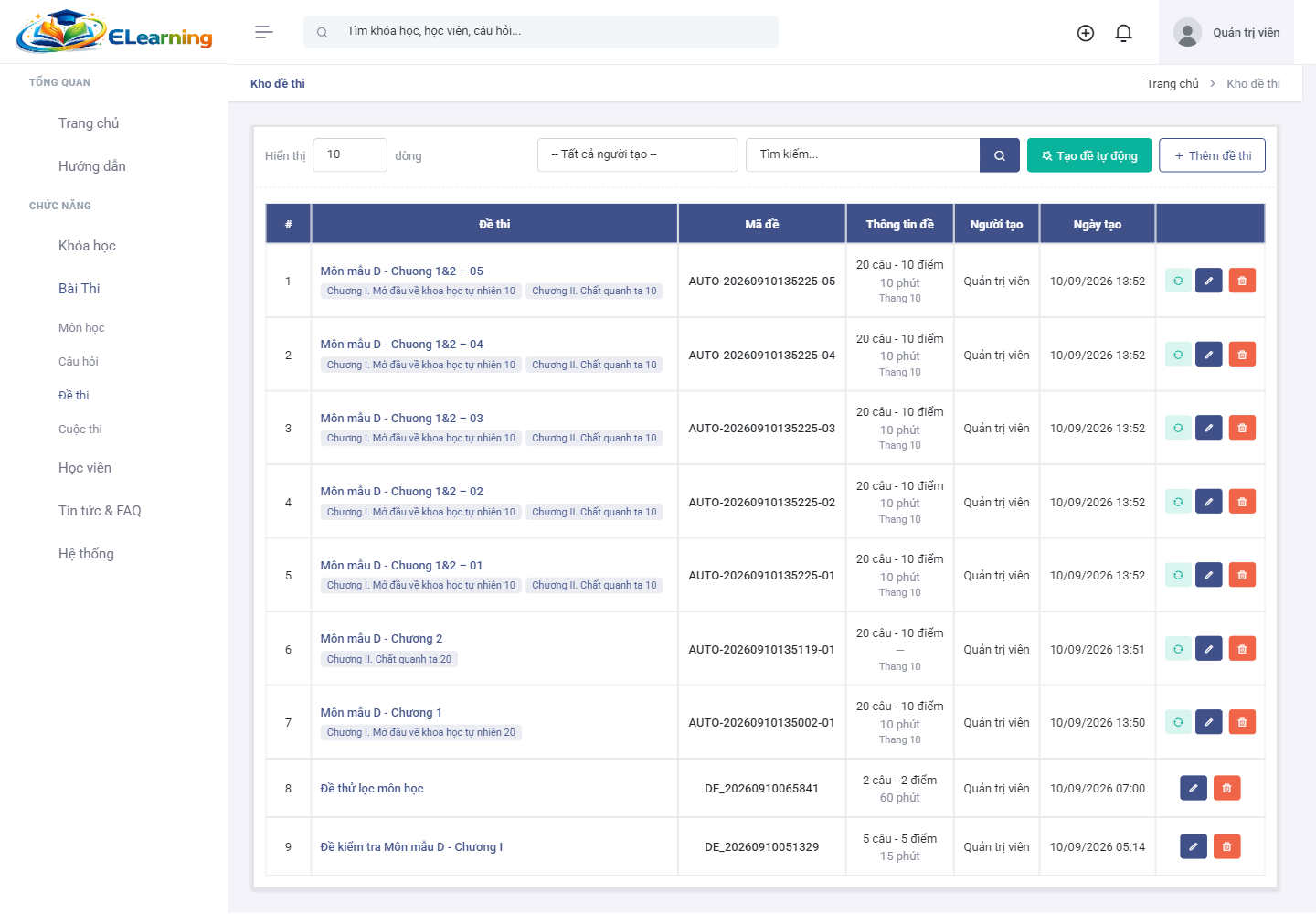Collapse the Bài Thi sidebar section

(x=80, y=289)
